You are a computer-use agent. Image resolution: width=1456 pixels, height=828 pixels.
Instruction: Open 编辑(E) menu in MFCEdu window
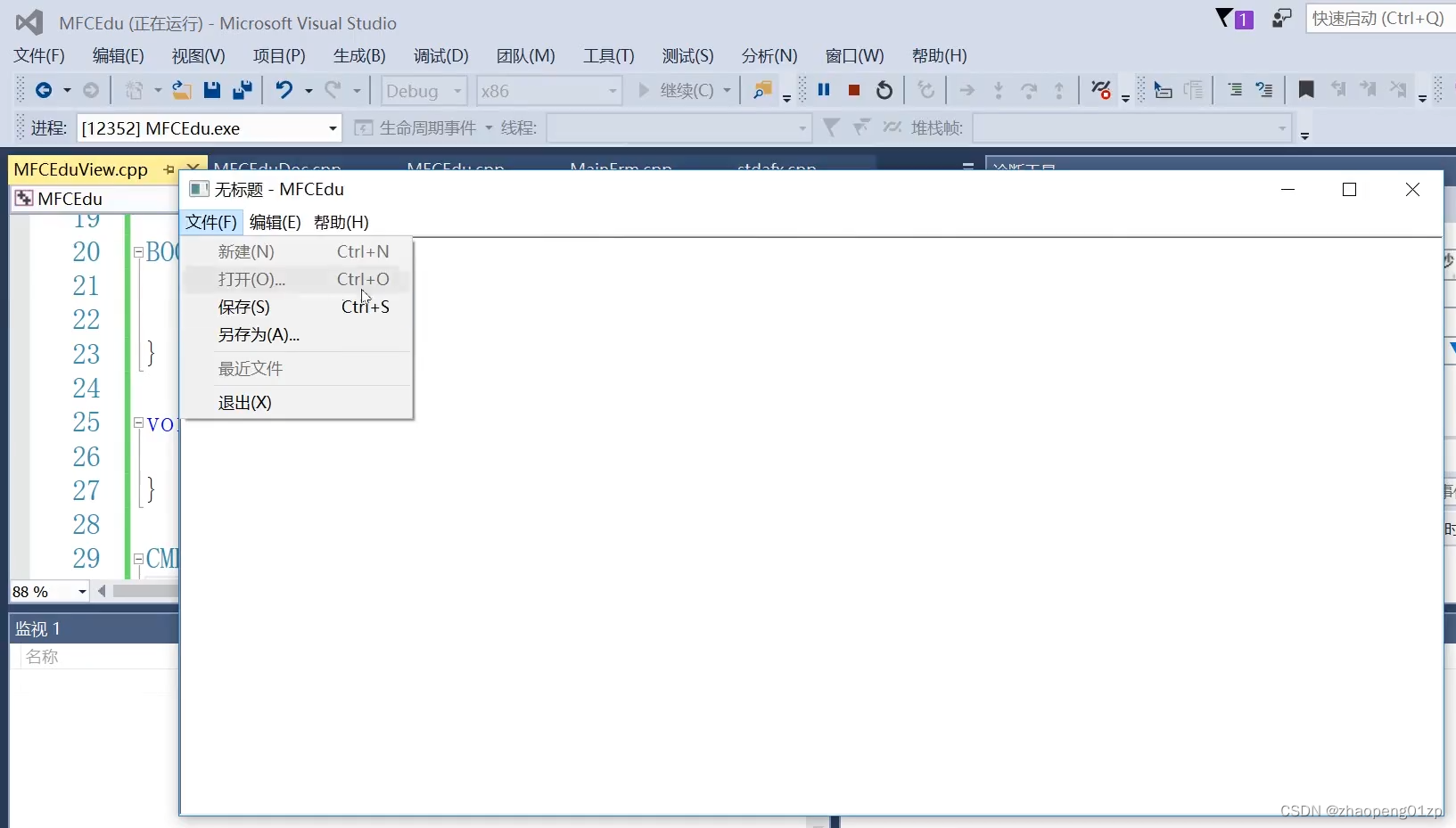[x=276, y=222]
